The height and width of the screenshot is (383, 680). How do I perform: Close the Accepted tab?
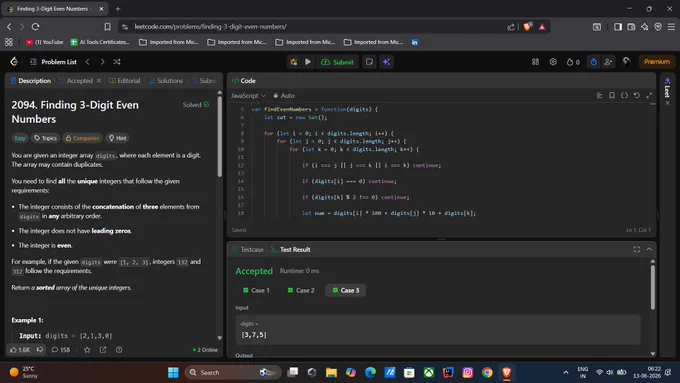click(99, 81)
